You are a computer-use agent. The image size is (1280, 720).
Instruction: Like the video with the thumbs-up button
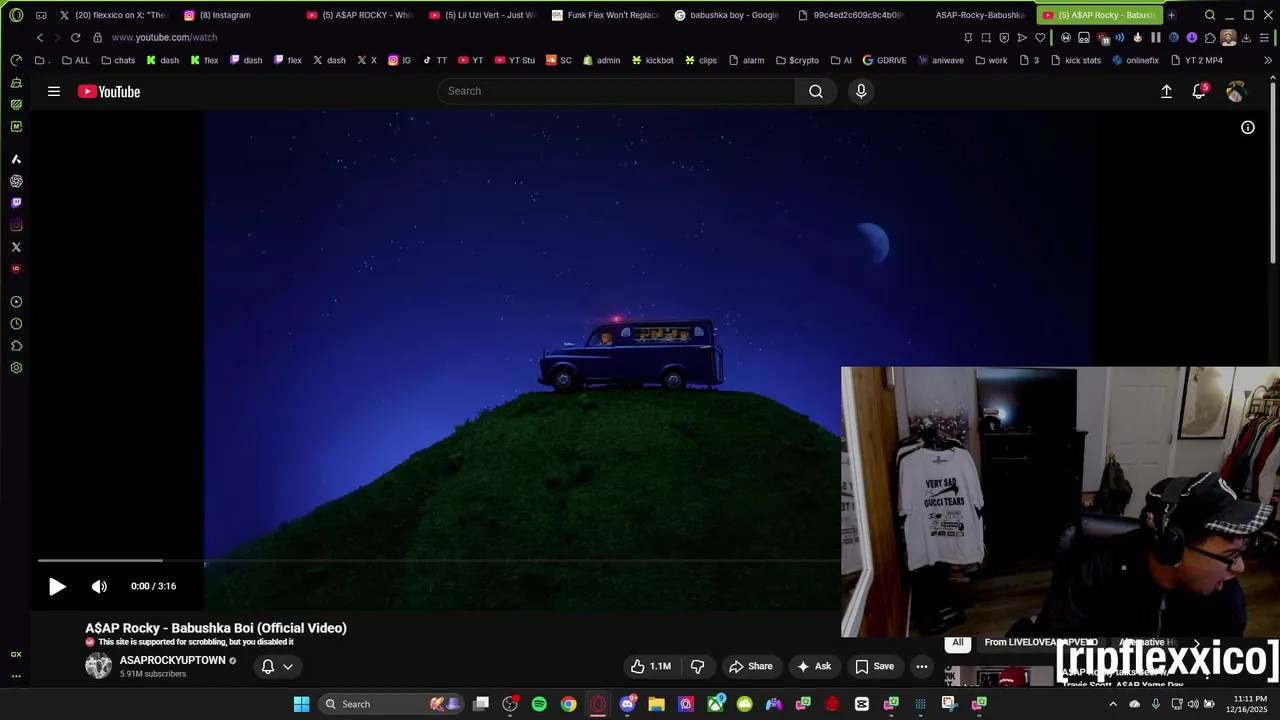(x=651, y=666)
